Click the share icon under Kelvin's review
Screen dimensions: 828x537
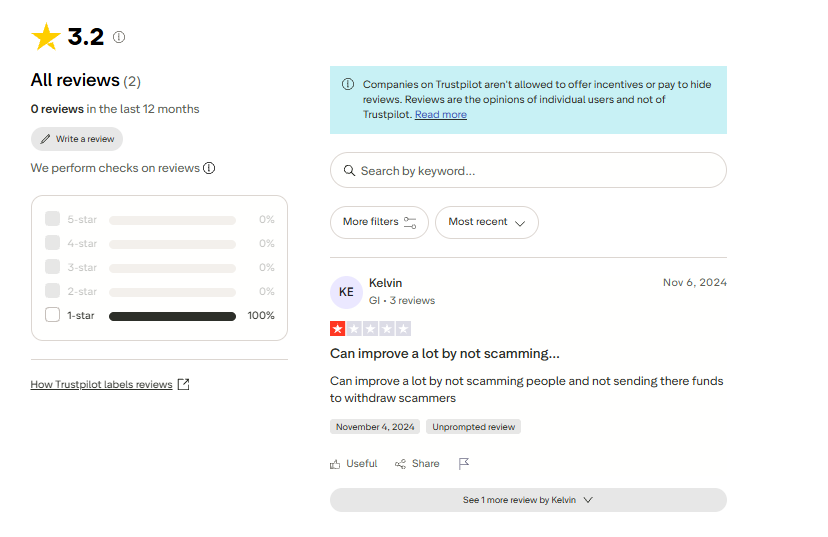click(x=400, y=464)
